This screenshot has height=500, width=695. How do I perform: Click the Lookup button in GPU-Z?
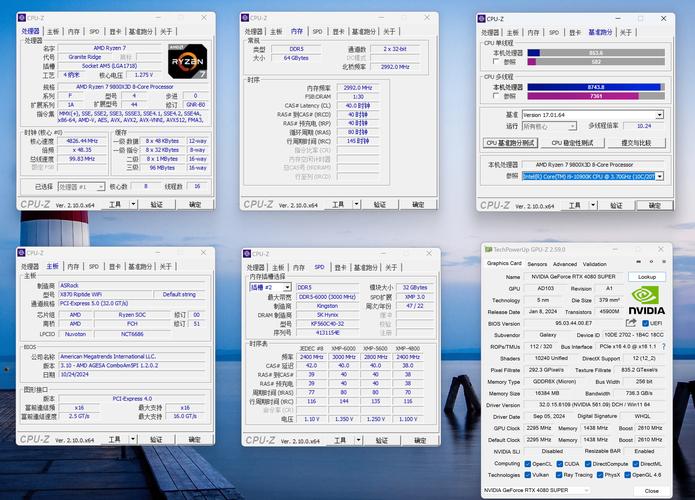click(647, 277)
